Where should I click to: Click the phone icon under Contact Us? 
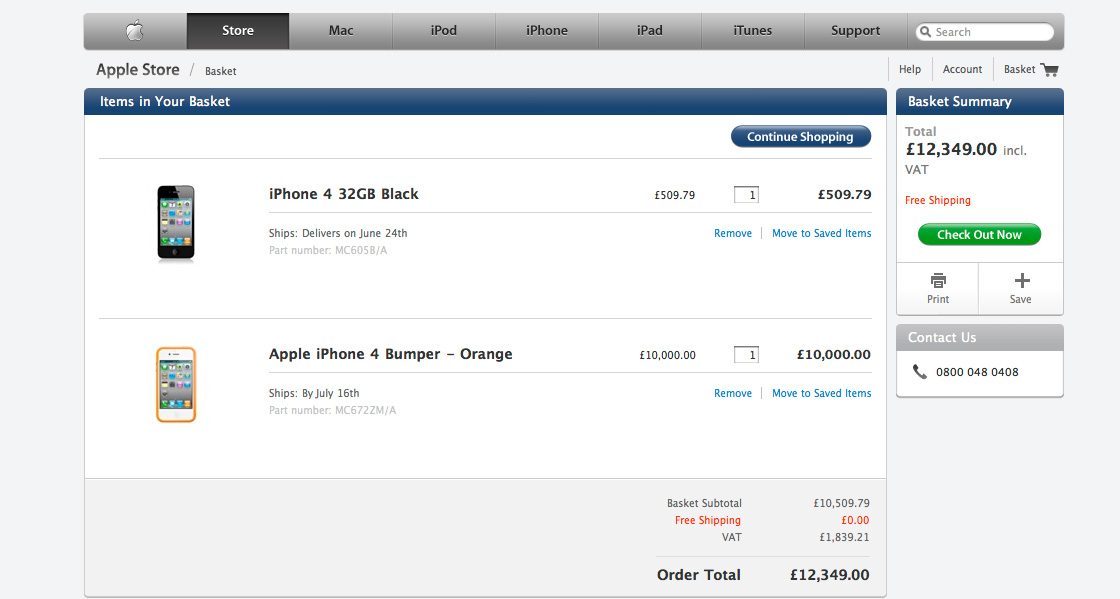pyautogui.click(x=919, y=372)
